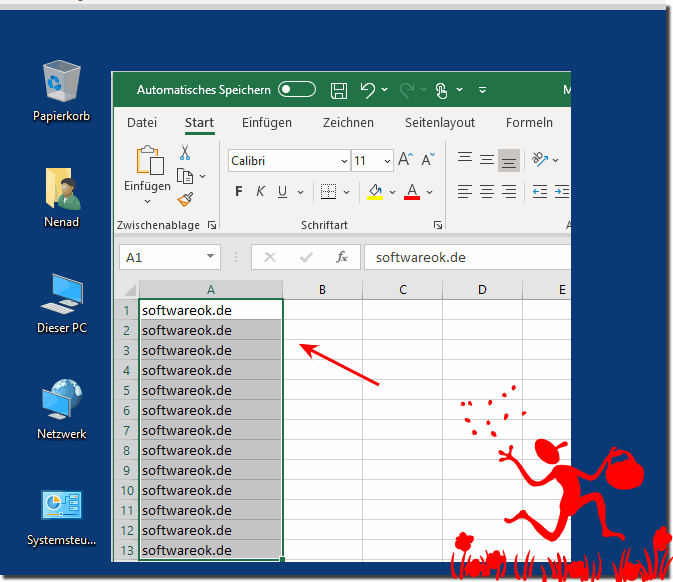Click the Name Box showing A1
Screen dimensions: 673x582
170,257
